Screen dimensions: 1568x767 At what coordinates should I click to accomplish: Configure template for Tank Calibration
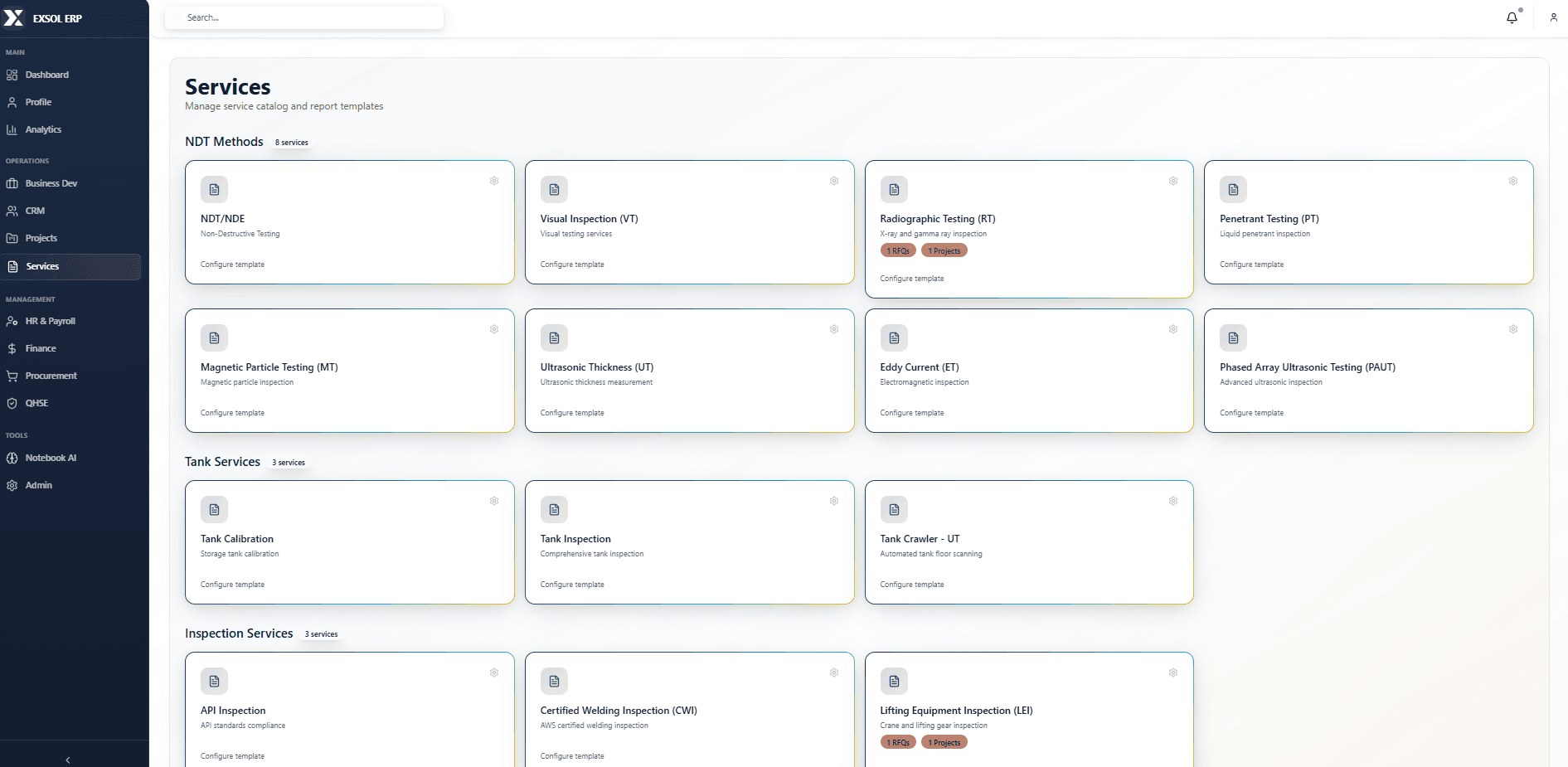232,585
